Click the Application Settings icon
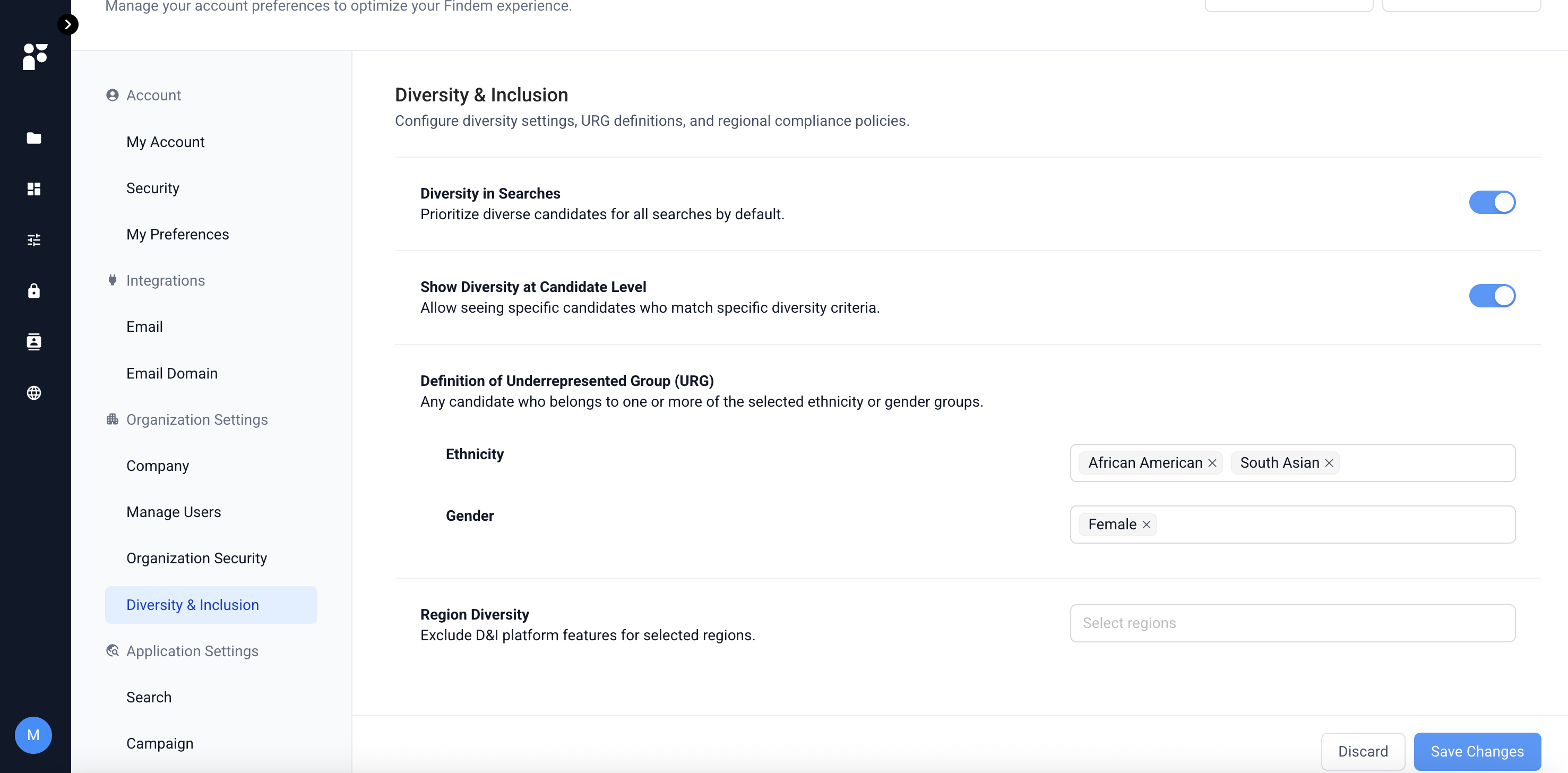The image size is (1568, 773). 112,651
